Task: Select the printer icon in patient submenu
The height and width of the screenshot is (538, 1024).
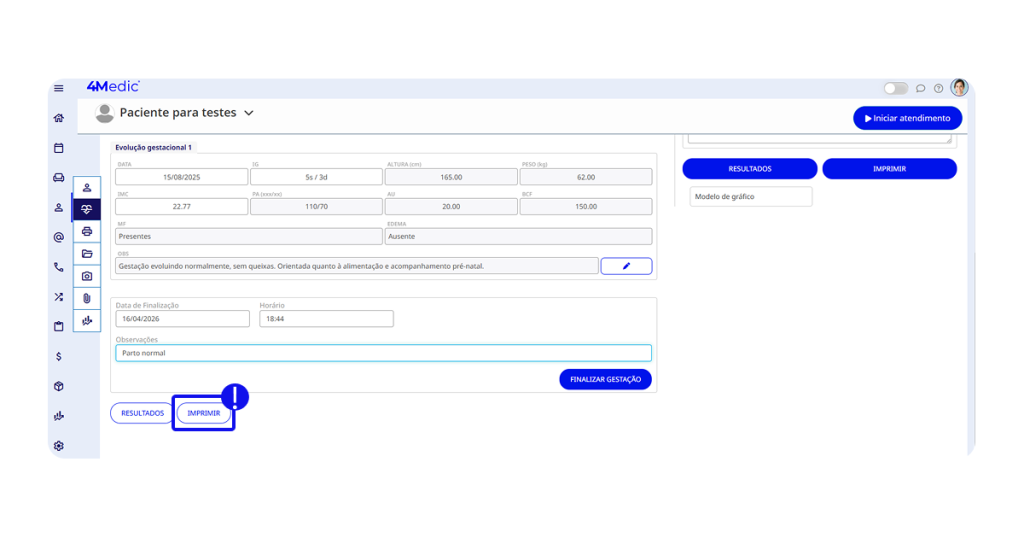Action: pos(87,232)
